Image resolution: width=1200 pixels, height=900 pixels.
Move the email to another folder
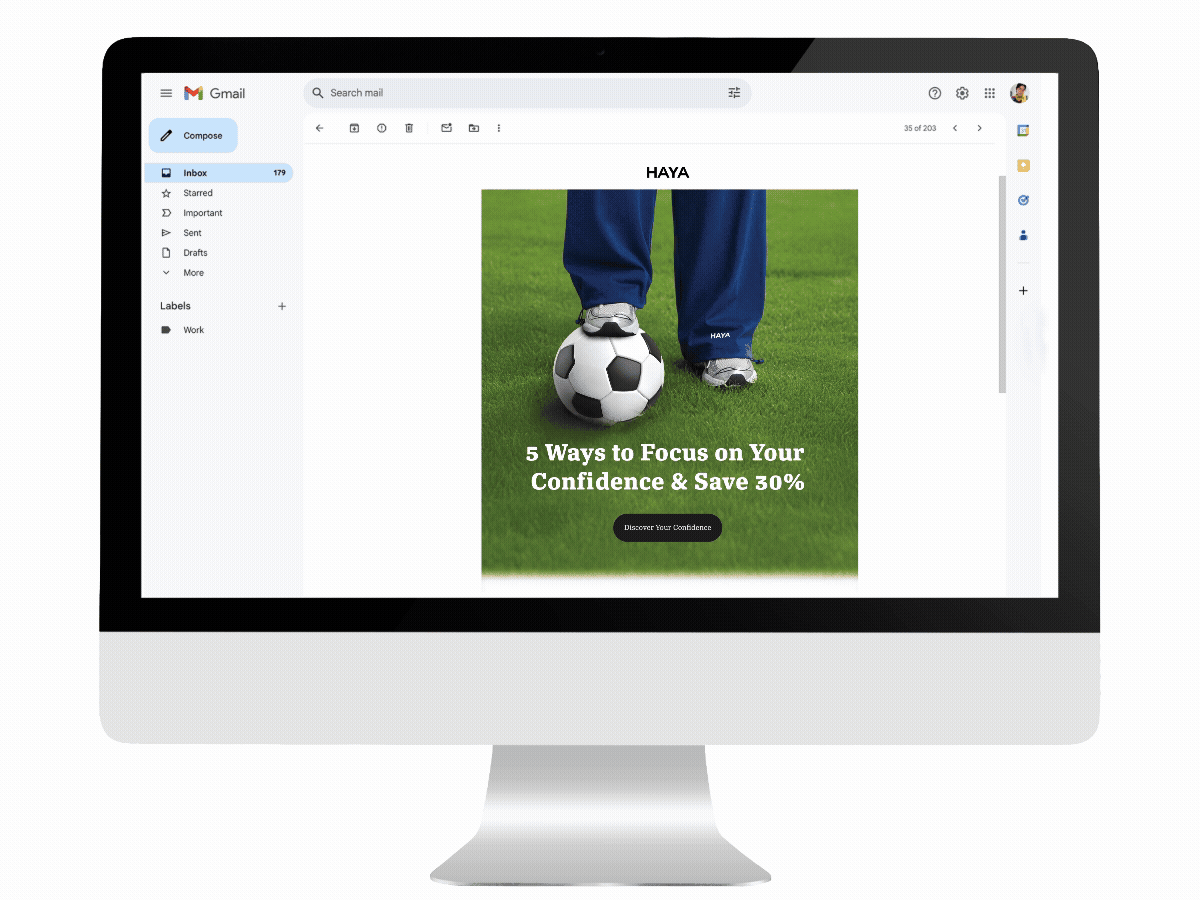(x=474, y=128)
